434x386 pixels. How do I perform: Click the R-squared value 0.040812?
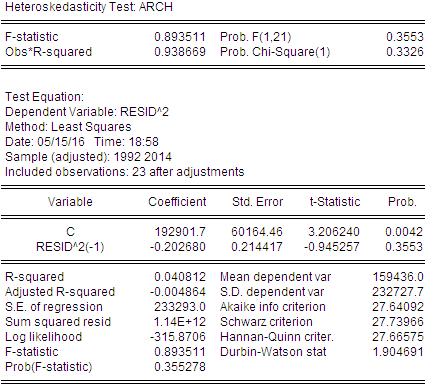(x=180, y=277)
